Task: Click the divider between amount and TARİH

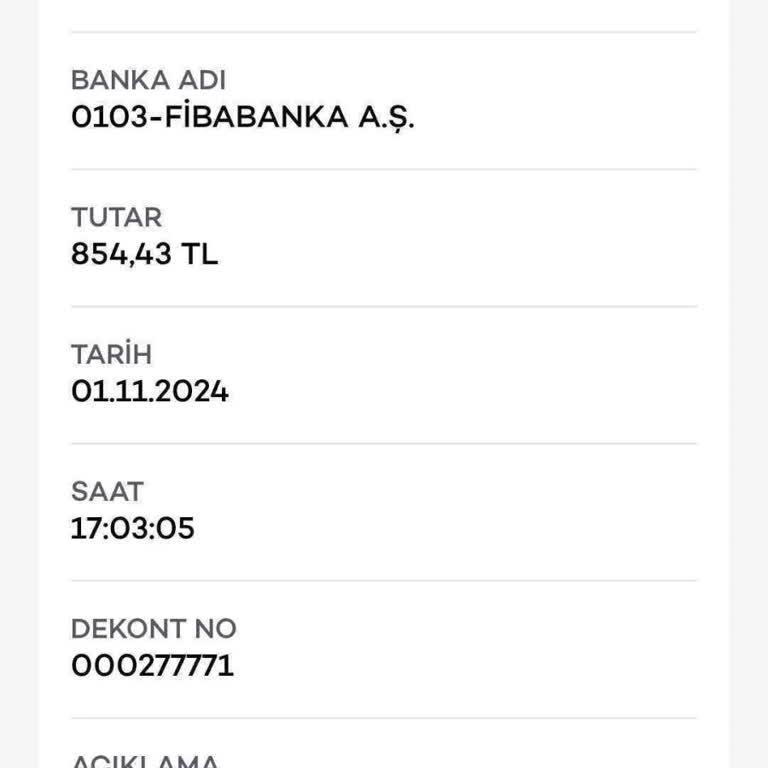Action: pyautogui.click(x=384, y=306)
